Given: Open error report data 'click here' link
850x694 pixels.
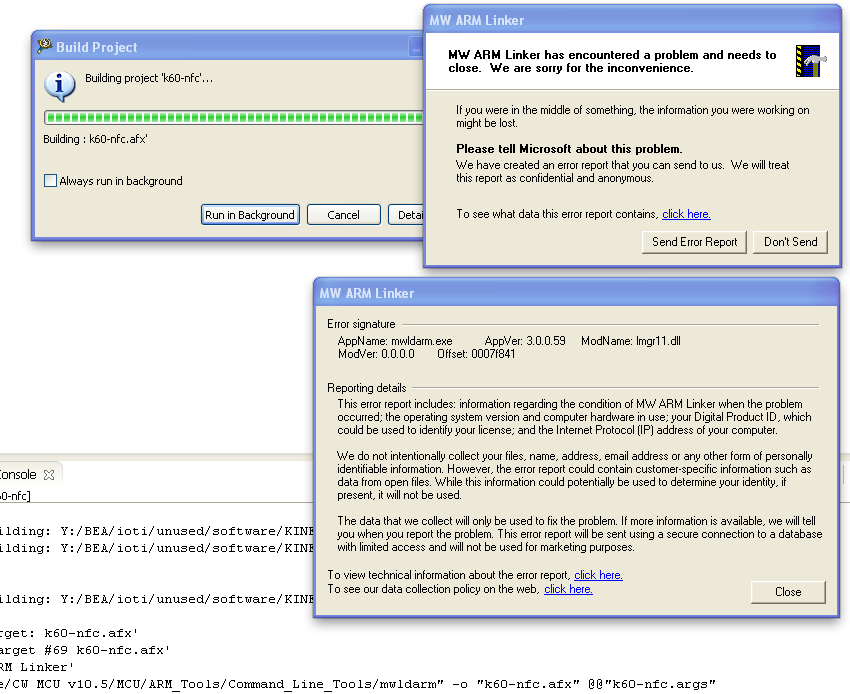Looking at the screenshot, I should (686, 214).
